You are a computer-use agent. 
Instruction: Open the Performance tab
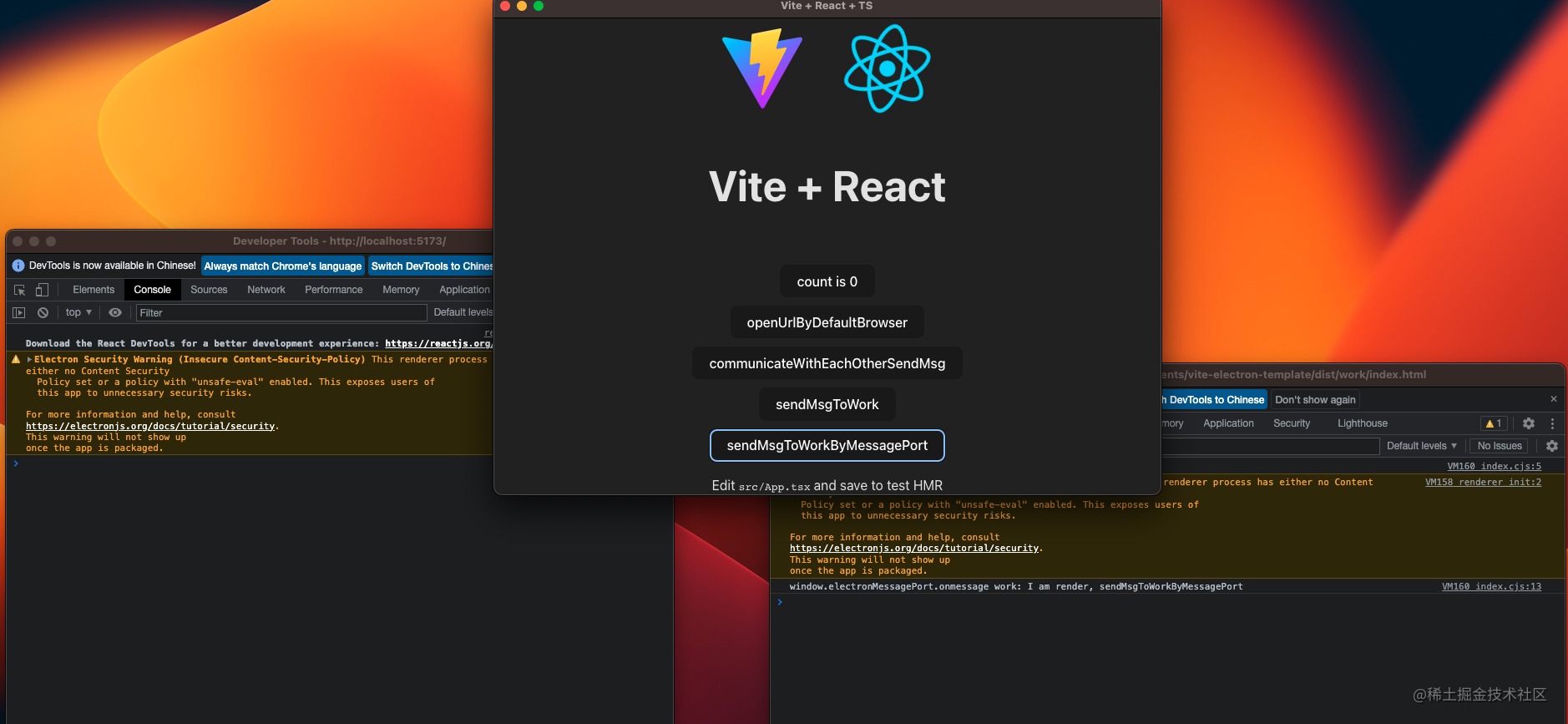(334, 290)
